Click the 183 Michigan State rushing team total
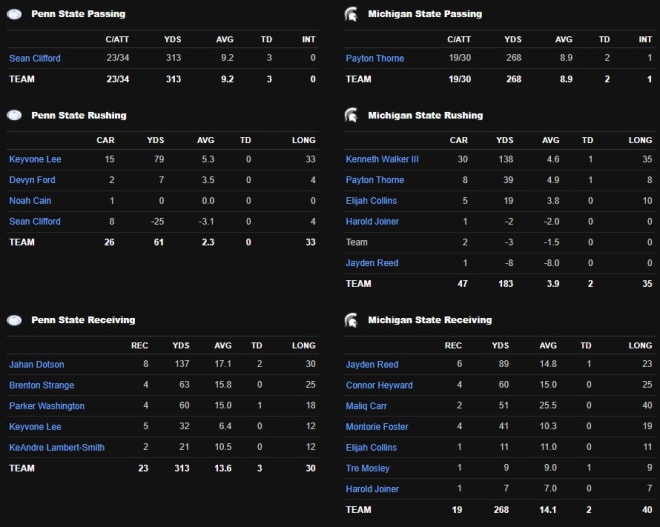This screenshot has height=527, width=660. coord(506,284)
